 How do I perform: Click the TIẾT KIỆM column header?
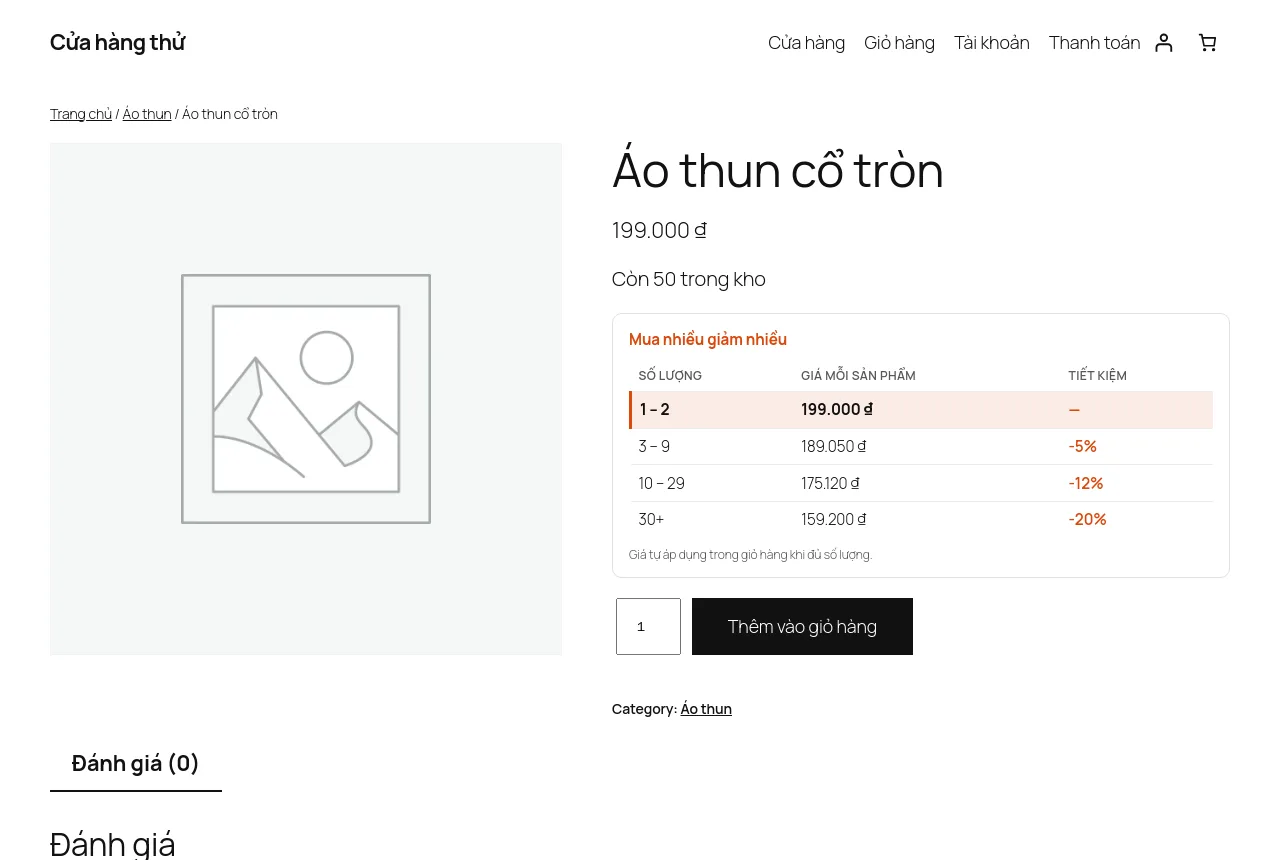tap(1097, 376)
